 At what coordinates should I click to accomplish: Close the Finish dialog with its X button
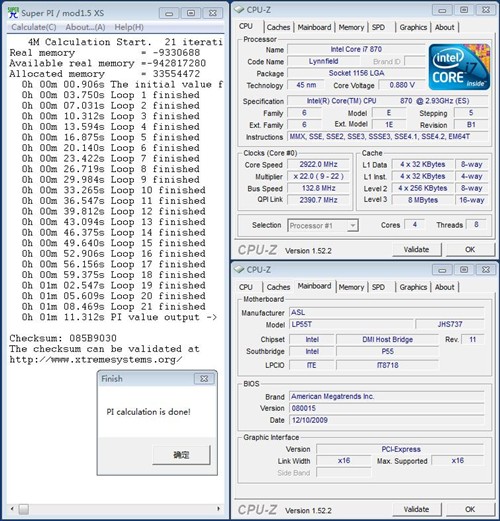(204, 379)
